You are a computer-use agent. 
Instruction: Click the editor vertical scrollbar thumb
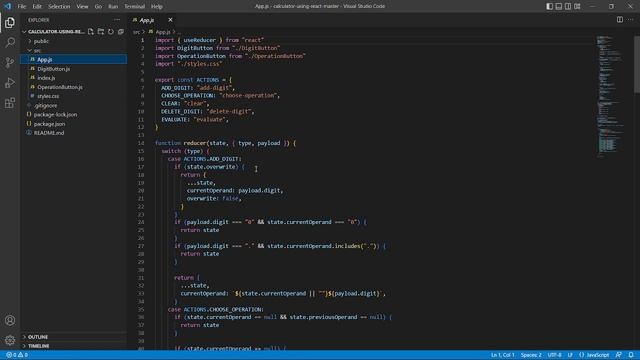click(637, 64)
